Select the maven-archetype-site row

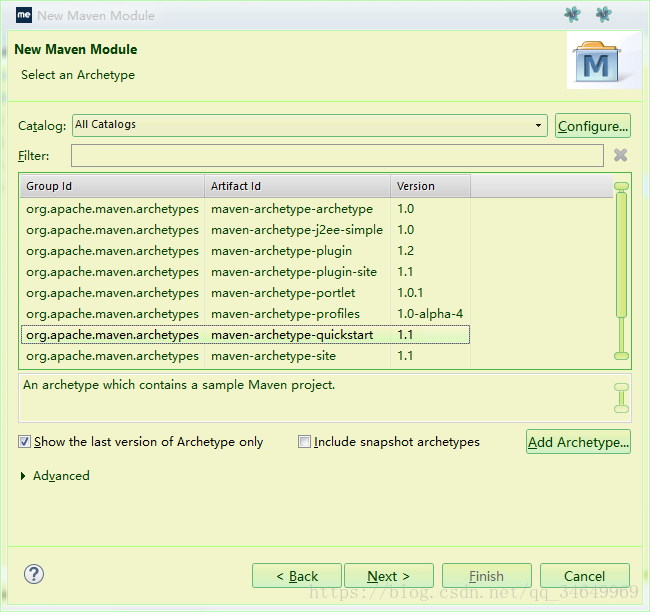245,356
